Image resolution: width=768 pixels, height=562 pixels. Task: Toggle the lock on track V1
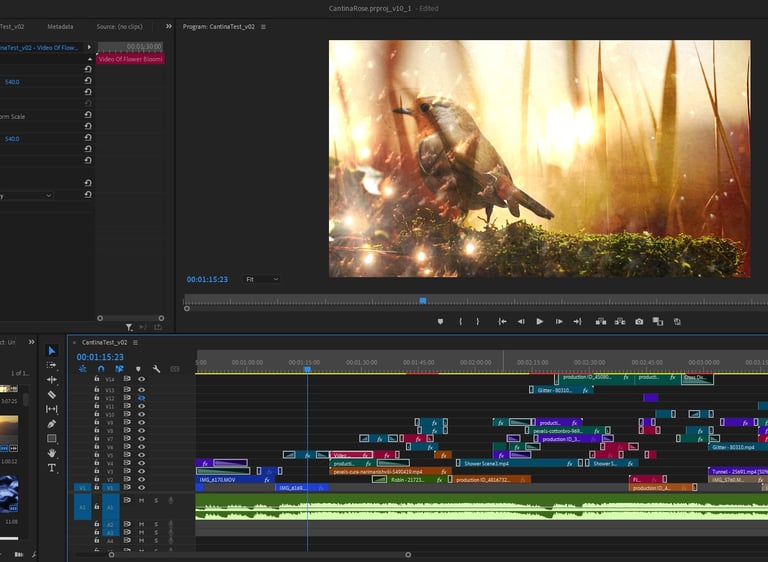click(x=97, y=488)
